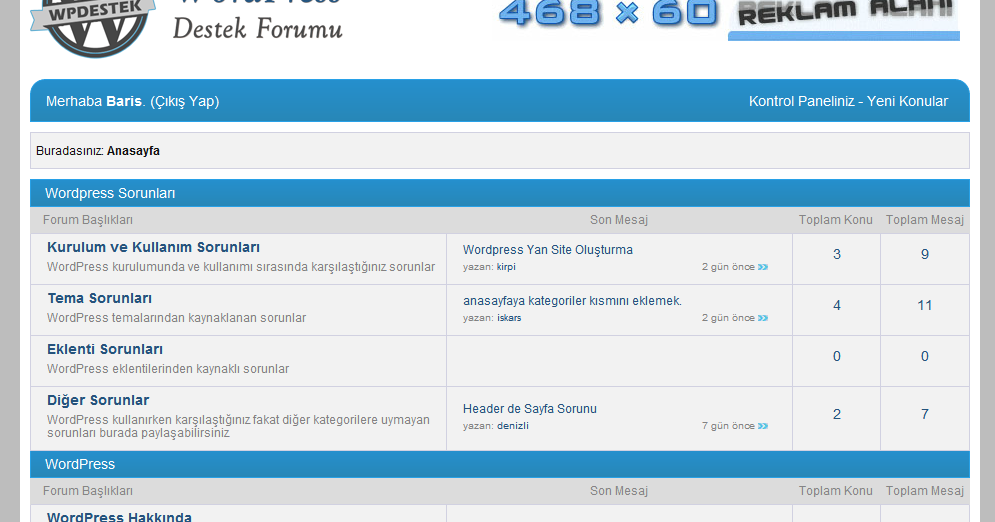This screenshot has height=522, width=995.
Task: Click total topics value 3
Action: (x=836, y=254)
